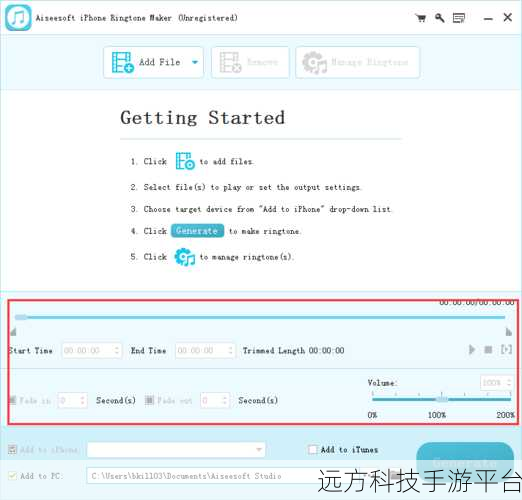Image resolution: width=522 pixels, height=500 pixels.
Task: Click the Remove button in toolbar
Action: click(250, 62)
